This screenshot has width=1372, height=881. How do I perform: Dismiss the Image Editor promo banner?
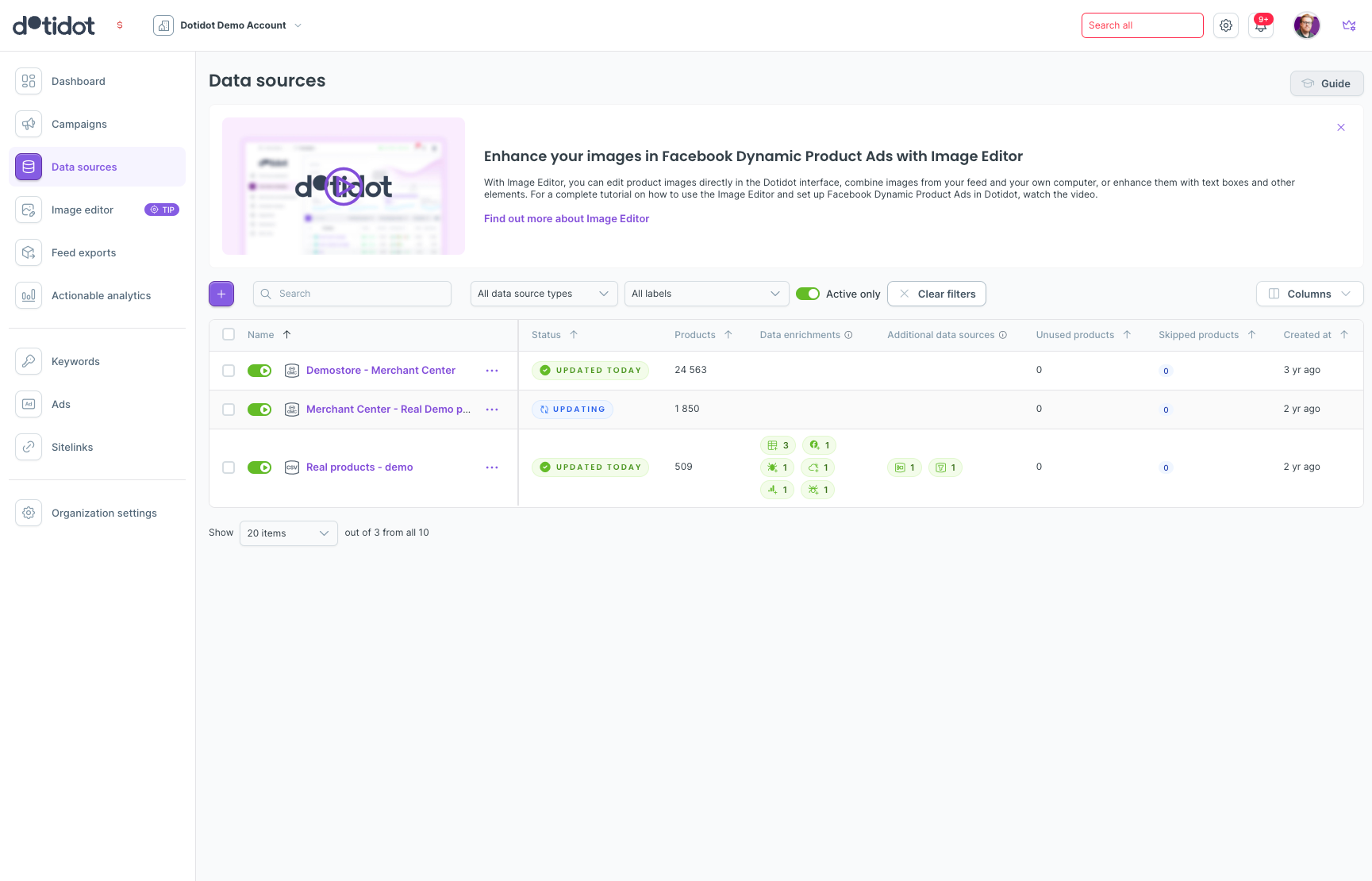[x=1341, y=128]
